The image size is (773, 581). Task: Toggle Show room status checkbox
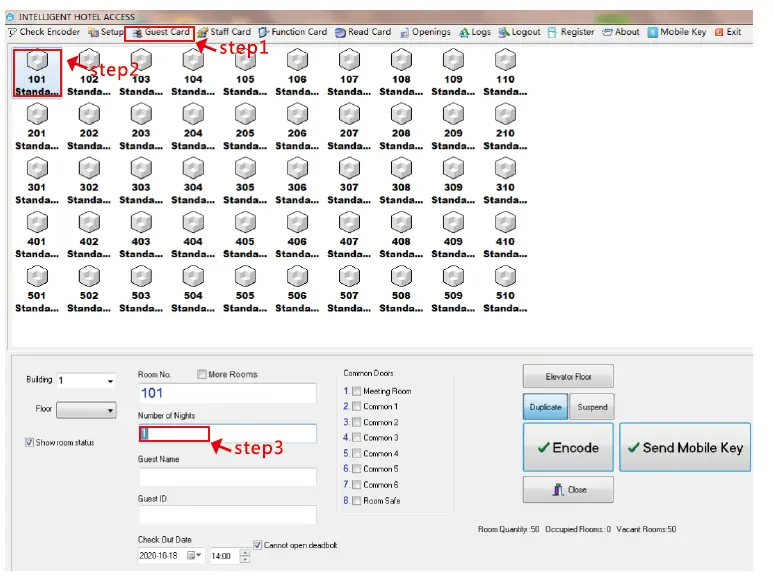[30, 443]
